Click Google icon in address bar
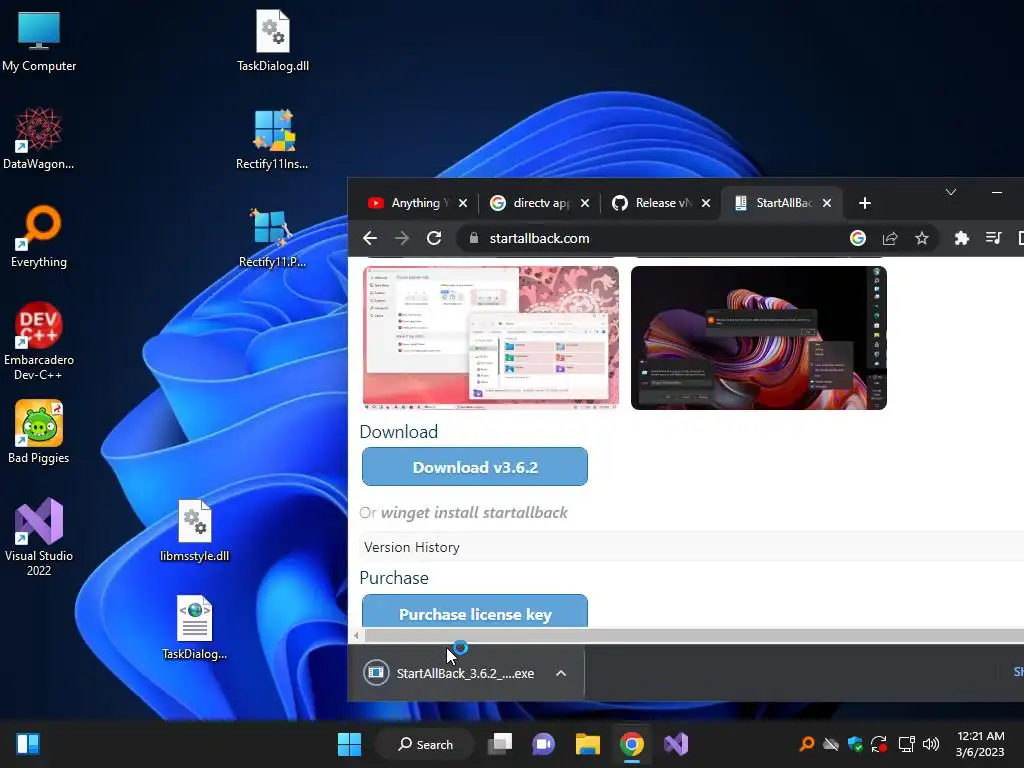 coord(857,238)
